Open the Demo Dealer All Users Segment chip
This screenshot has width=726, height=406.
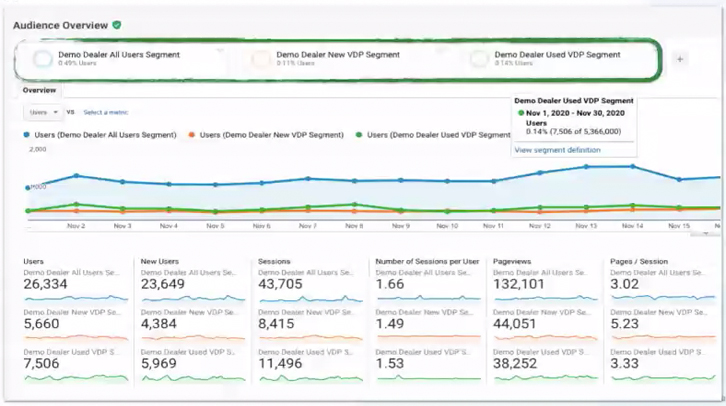(x=121, y=58)
